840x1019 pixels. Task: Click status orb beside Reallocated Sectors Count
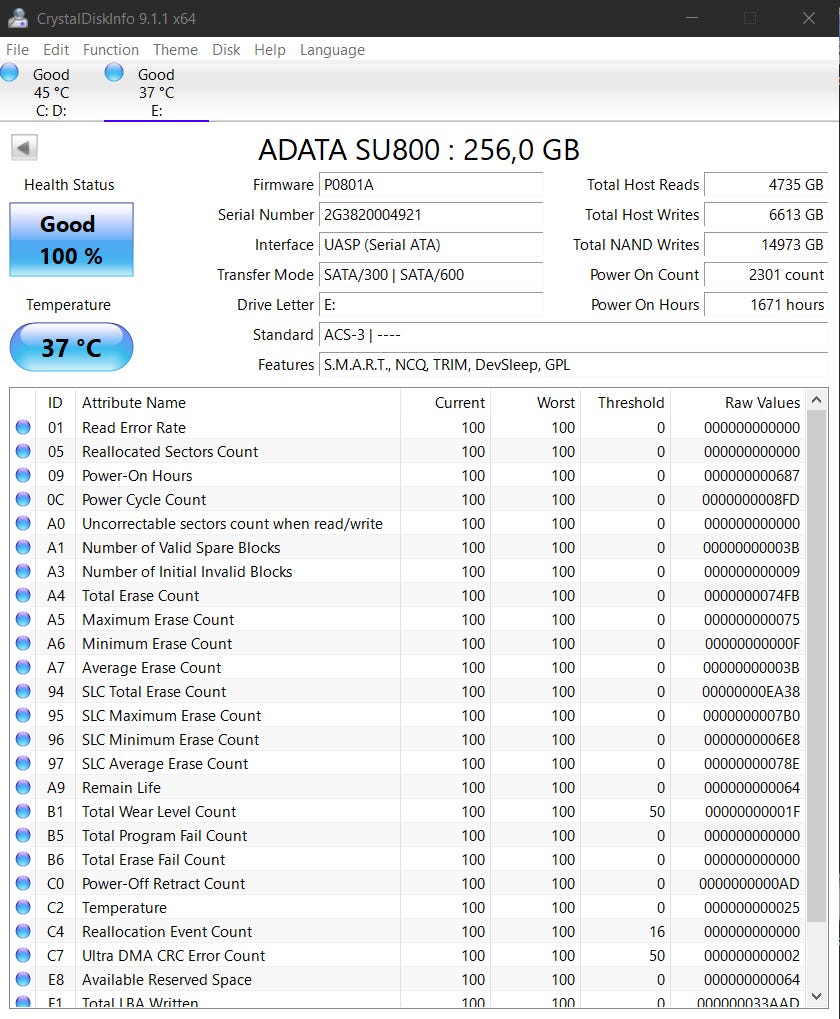(23, 452)
